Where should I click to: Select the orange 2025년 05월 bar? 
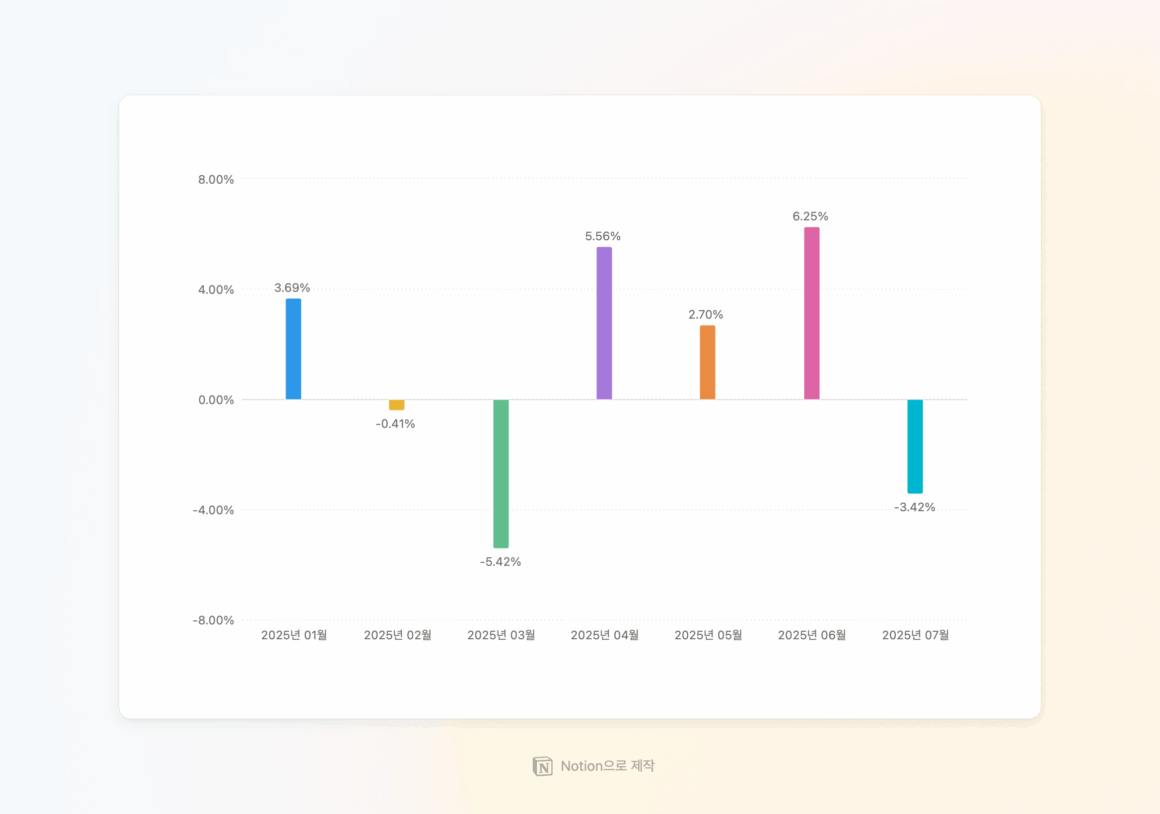tap(708, 363)
